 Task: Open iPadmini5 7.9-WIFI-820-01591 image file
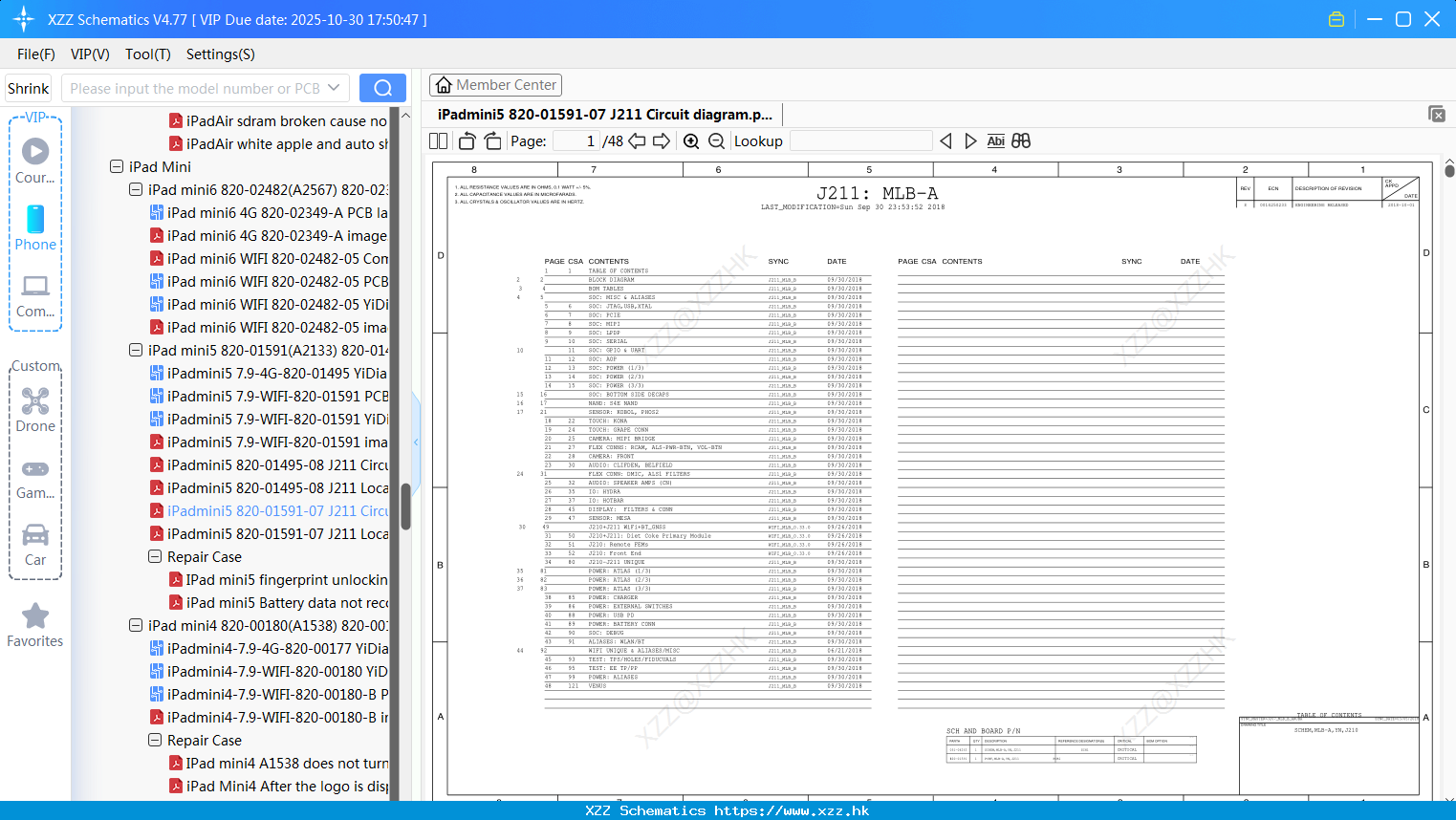point(269,442)
